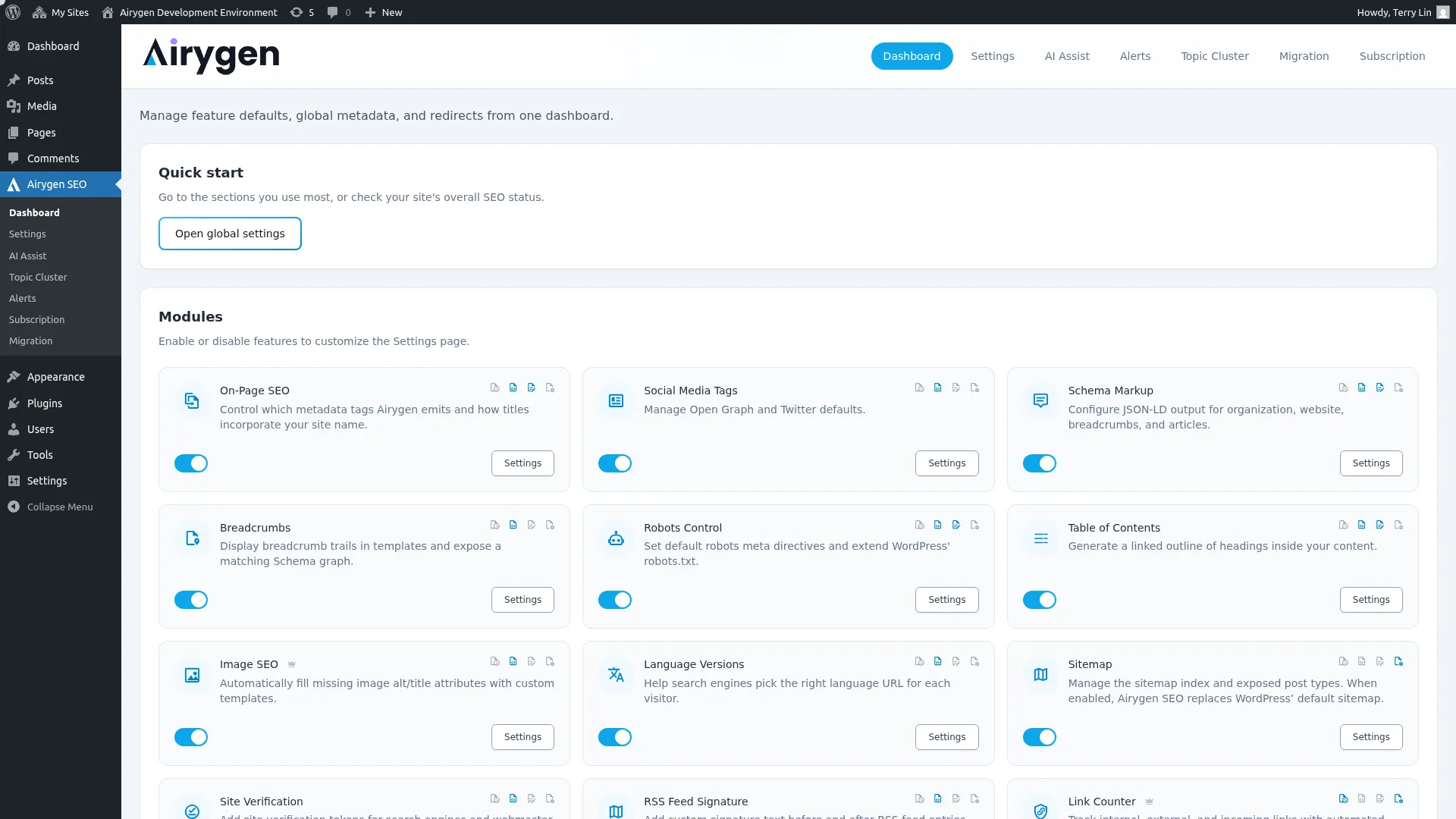This screenshot has height=819, width=1456.
Task: Click the history icon on Social Media Tags card
Action: (x=918, y=388)
